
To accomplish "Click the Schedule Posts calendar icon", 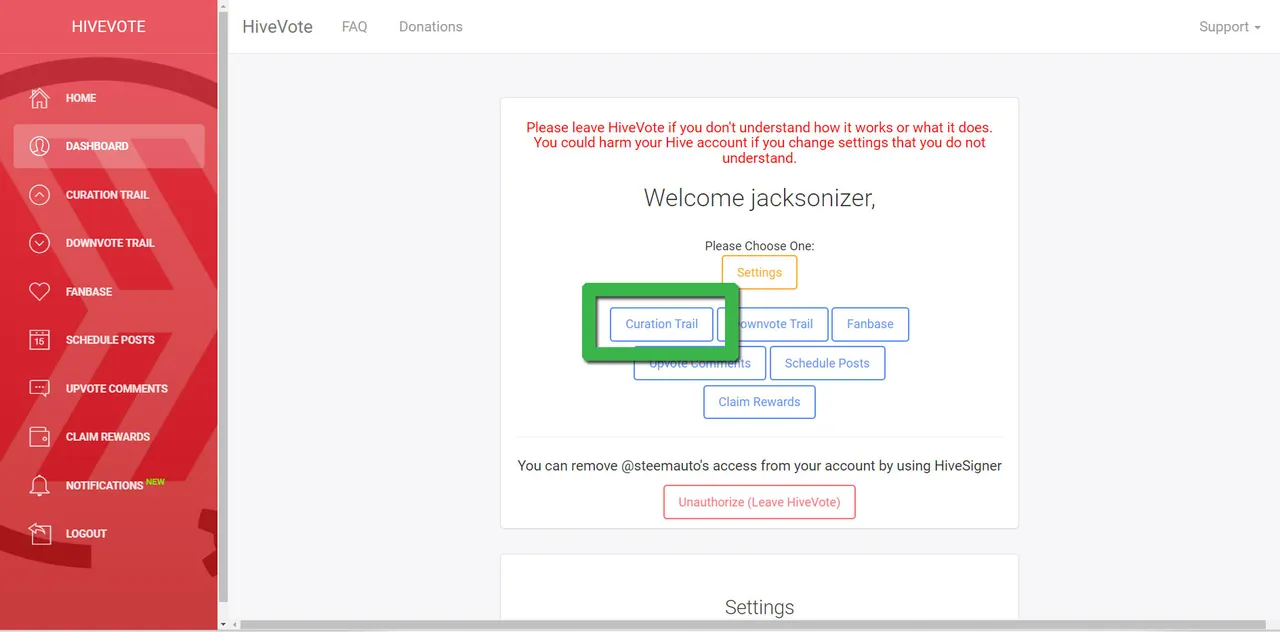I will 39,340.
